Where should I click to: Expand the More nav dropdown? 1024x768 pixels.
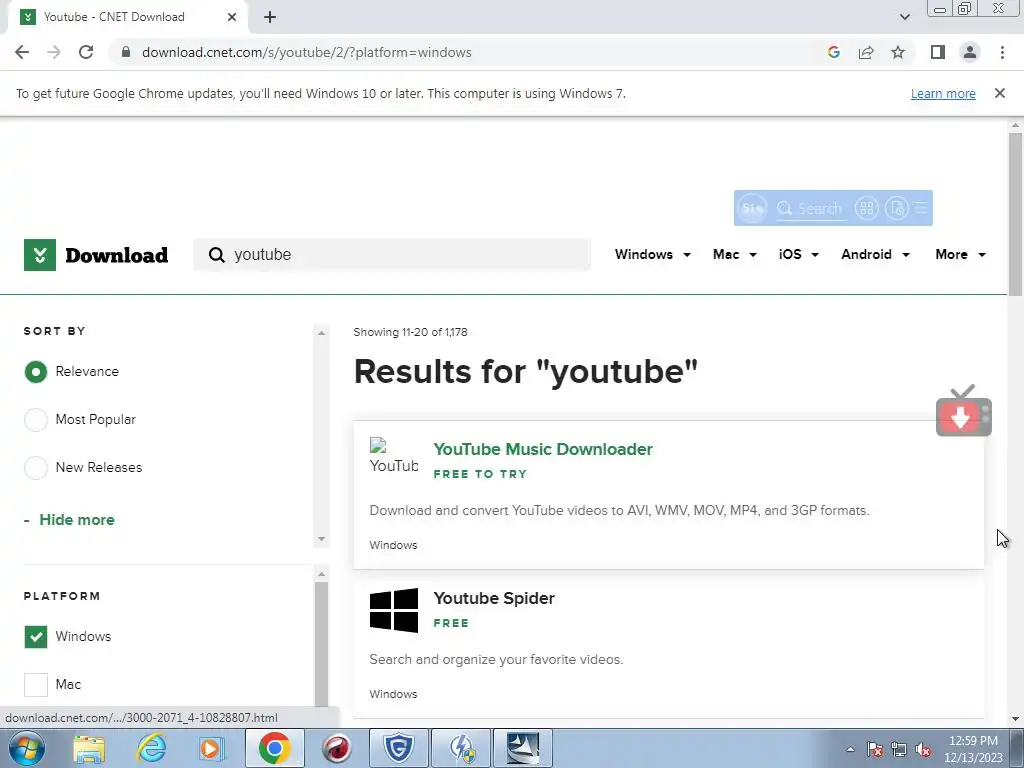pos(960,255)
